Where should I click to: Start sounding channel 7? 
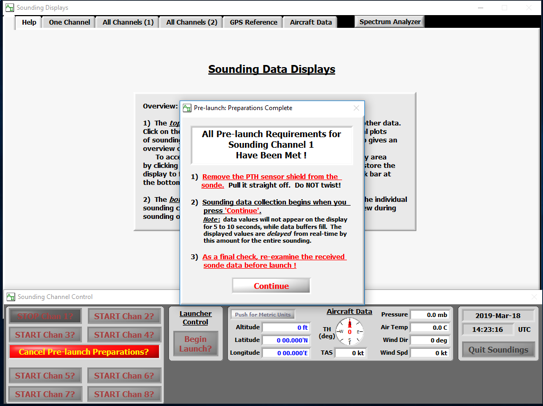coord(45,394)
